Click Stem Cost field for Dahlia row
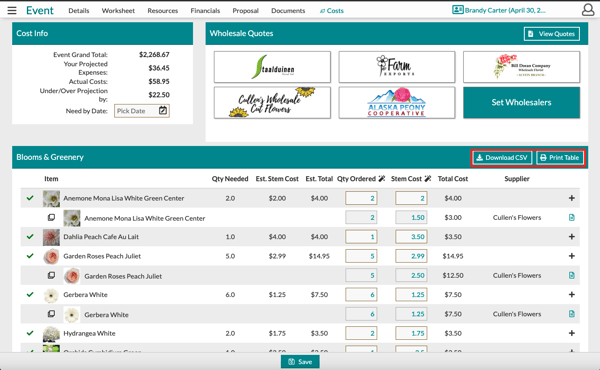The image size is (600, 370). coord(411,236)
